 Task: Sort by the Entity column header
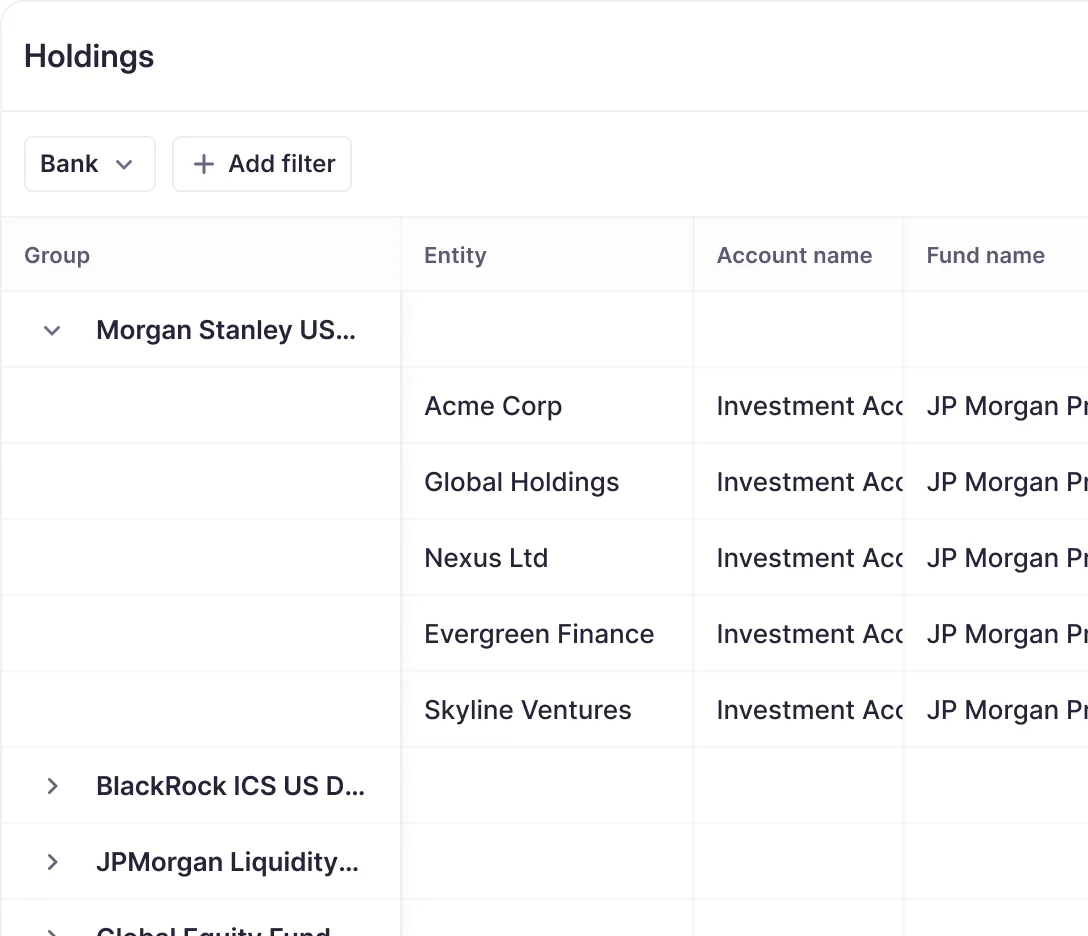tap(455, 255)
